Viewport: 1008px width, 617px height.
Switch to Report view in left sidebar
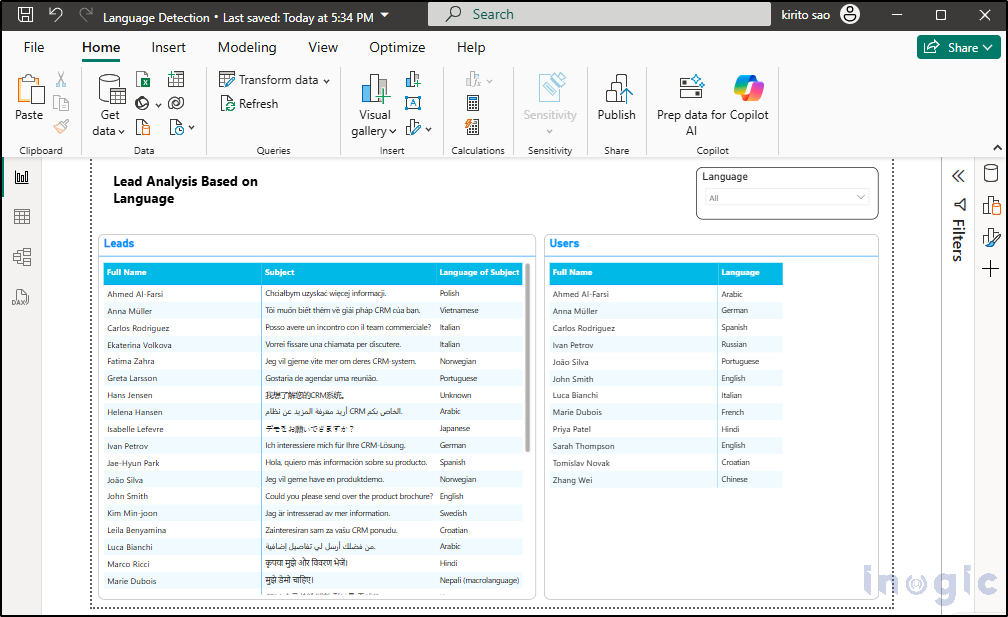[x=22, y=177]
